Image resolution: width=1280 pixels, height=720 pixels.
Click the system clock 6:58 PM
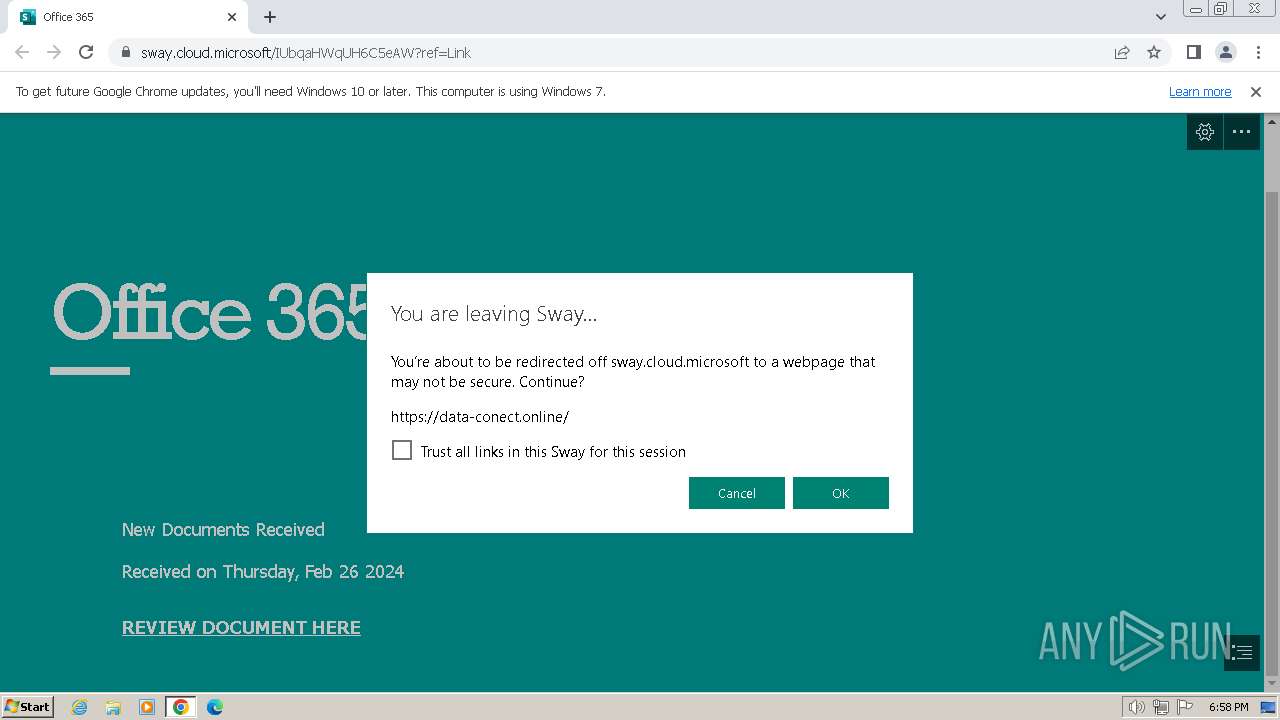[x=1228, y=707]
